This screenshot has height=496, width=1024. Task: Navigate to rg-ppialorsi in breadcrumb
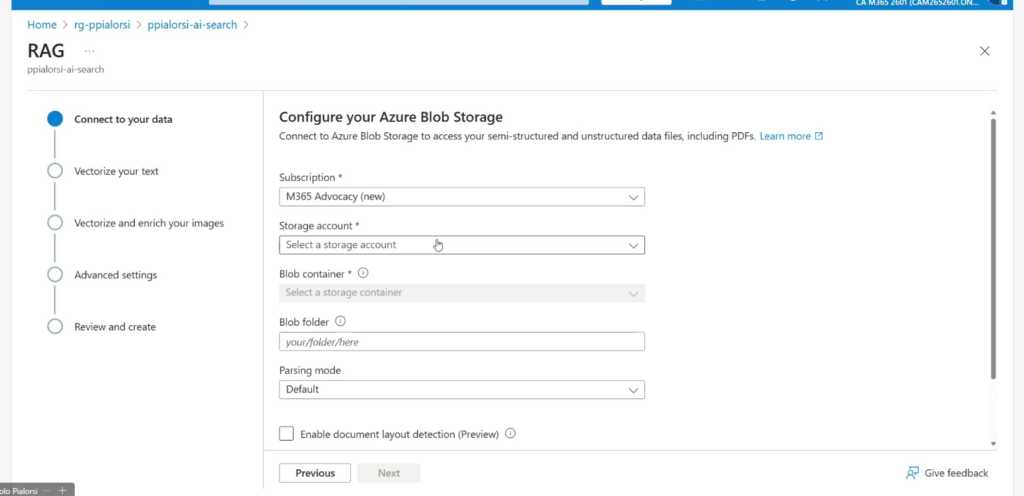point(102,25)
